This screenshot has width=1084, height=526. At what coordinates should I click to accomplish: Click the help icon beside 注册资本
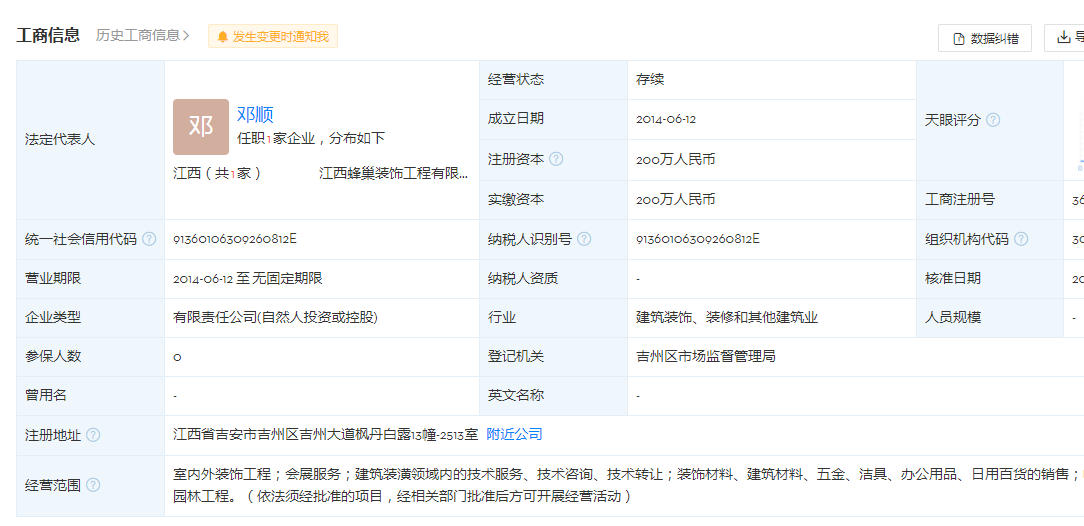[x=556, y=159]
